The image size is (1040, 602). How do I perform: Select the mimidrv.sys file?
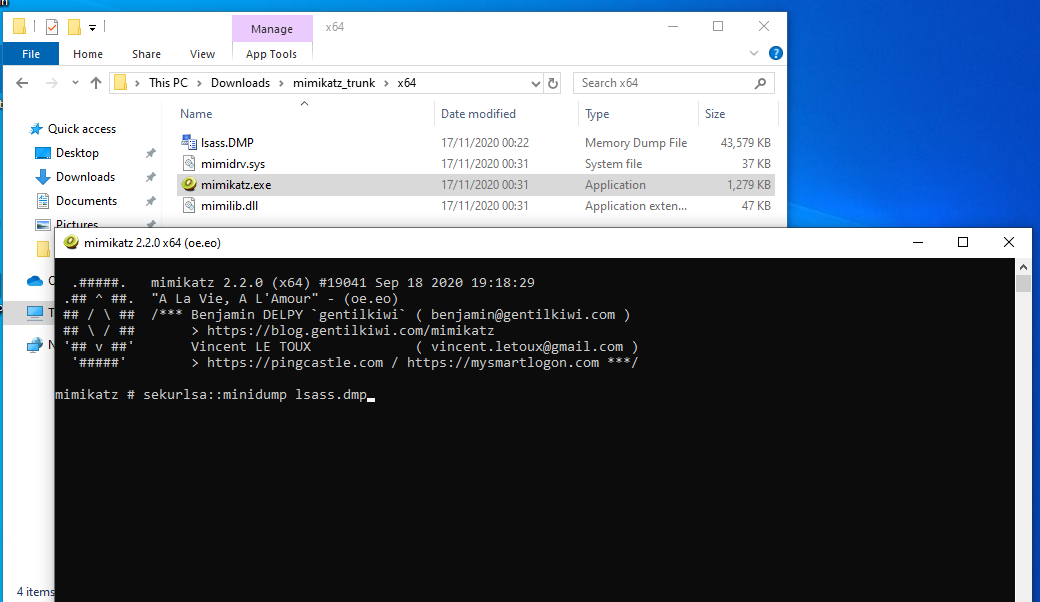point(233,164)
